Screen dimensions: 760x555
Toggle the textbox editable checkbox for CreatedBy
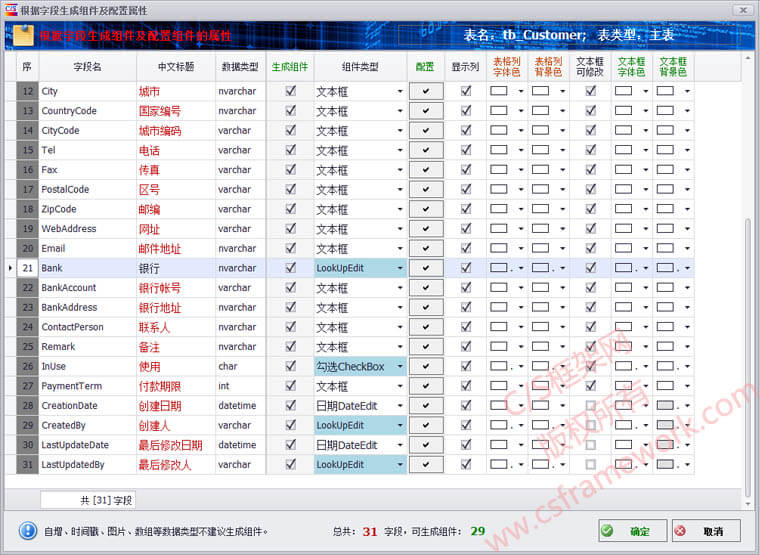[590, 425]
